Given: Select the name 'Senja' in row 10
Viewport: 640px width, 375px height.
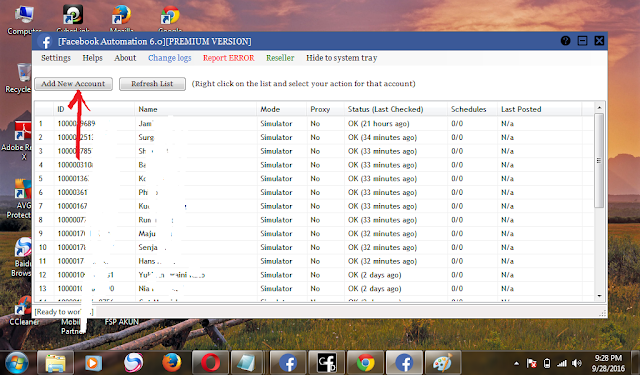Looking at the screenshot, I should pos(148,248).
